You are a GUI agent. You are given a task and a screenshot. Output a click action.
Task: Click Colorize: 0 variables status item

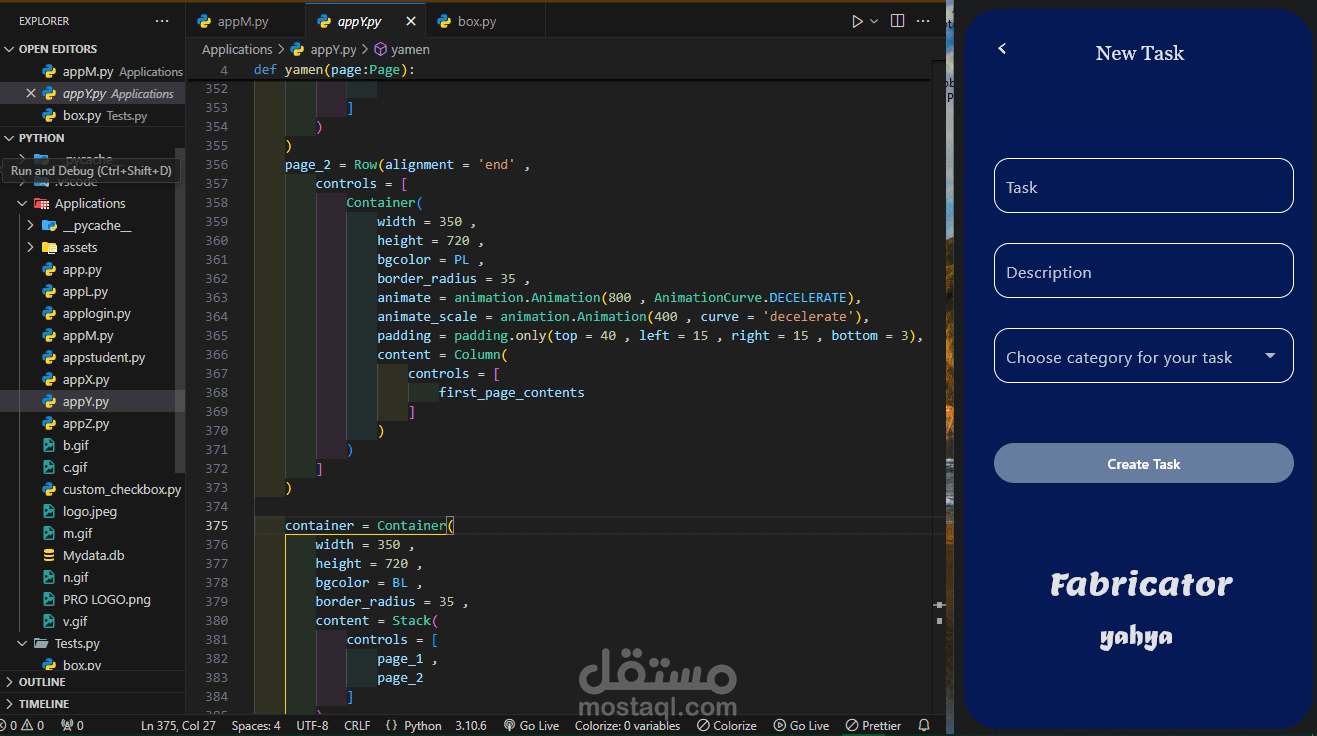click(627, 726)
